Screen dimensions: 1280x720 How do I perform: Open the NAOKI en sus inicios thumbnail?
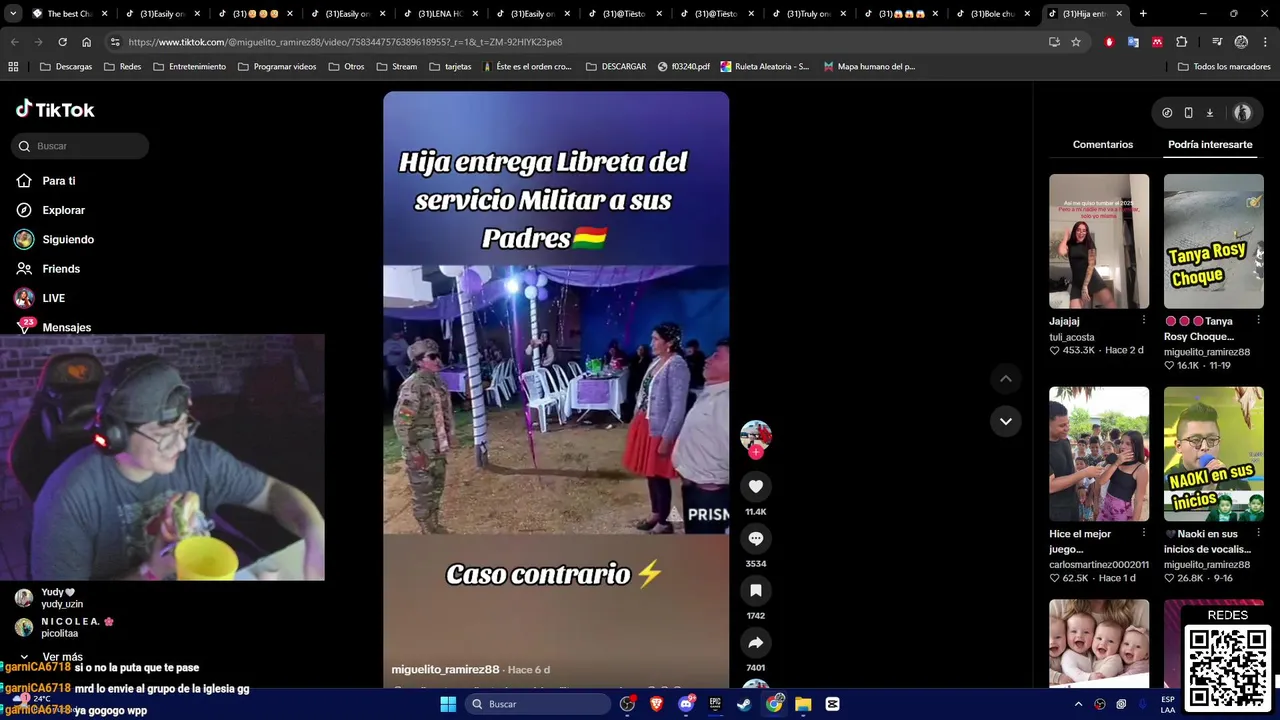pos(1214,454)
